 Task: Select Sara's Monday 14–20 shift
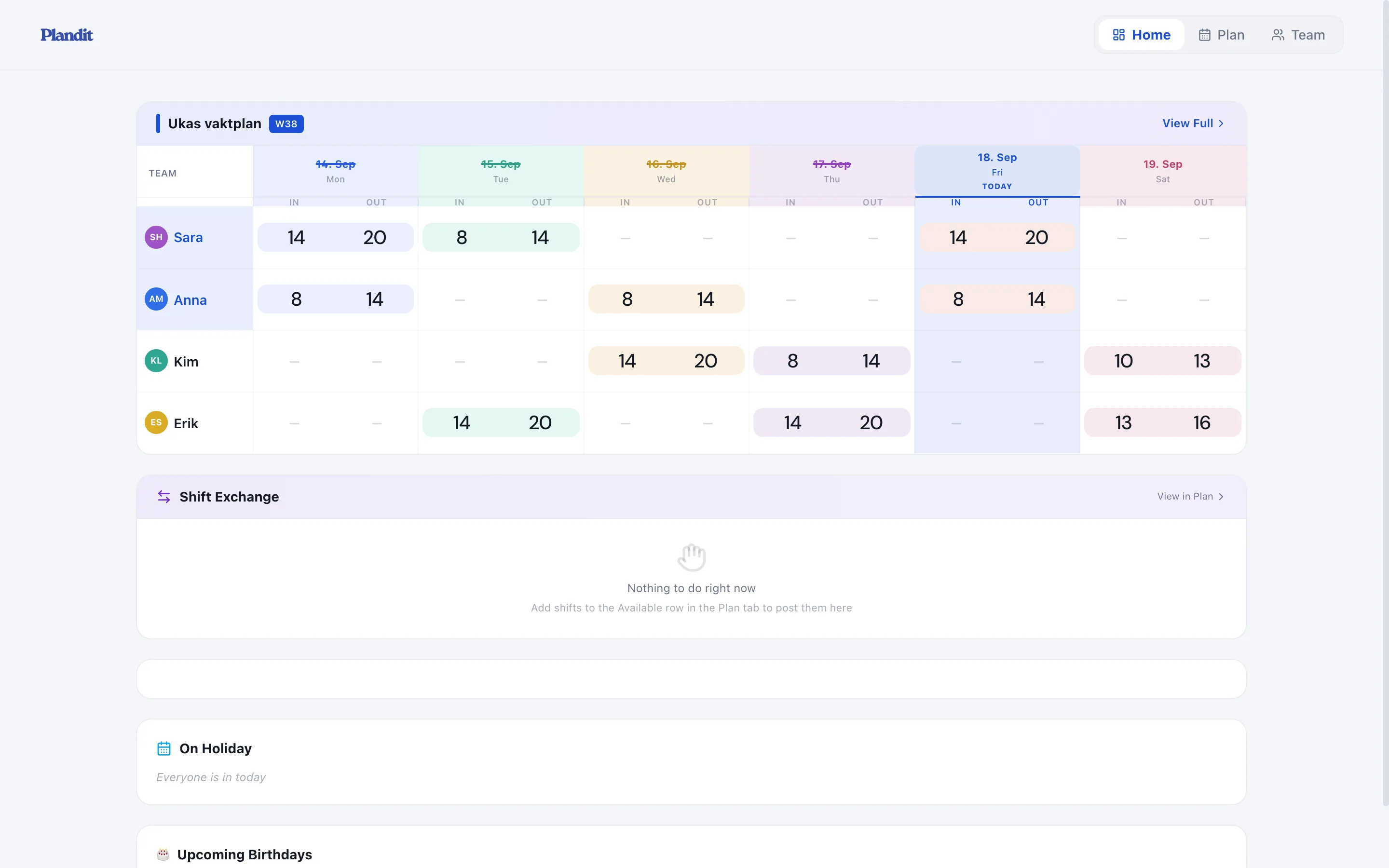336,237
